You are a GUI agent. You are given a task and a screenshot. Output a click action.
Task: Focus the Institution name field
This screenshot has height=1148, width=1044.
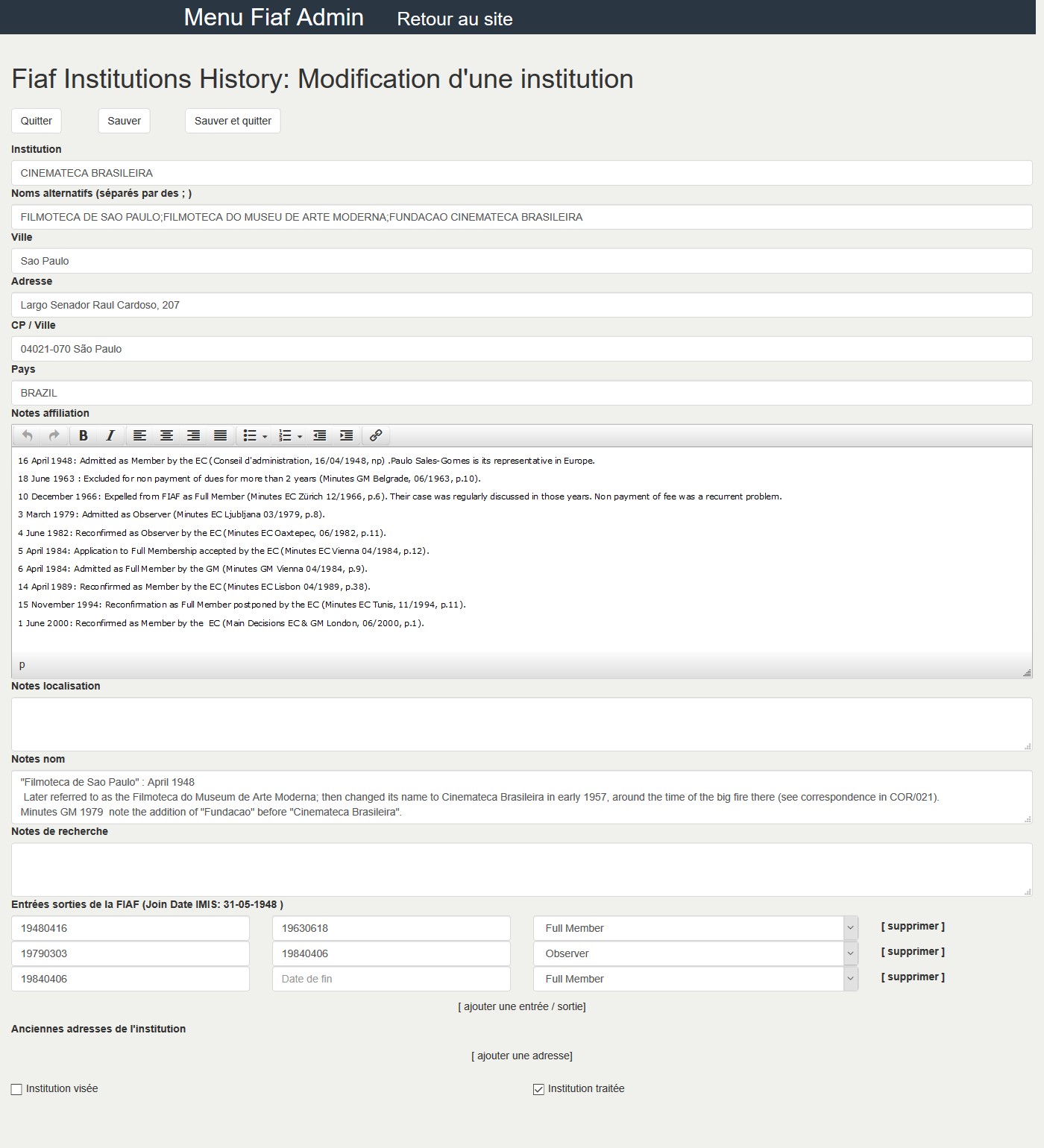(522, 173)
